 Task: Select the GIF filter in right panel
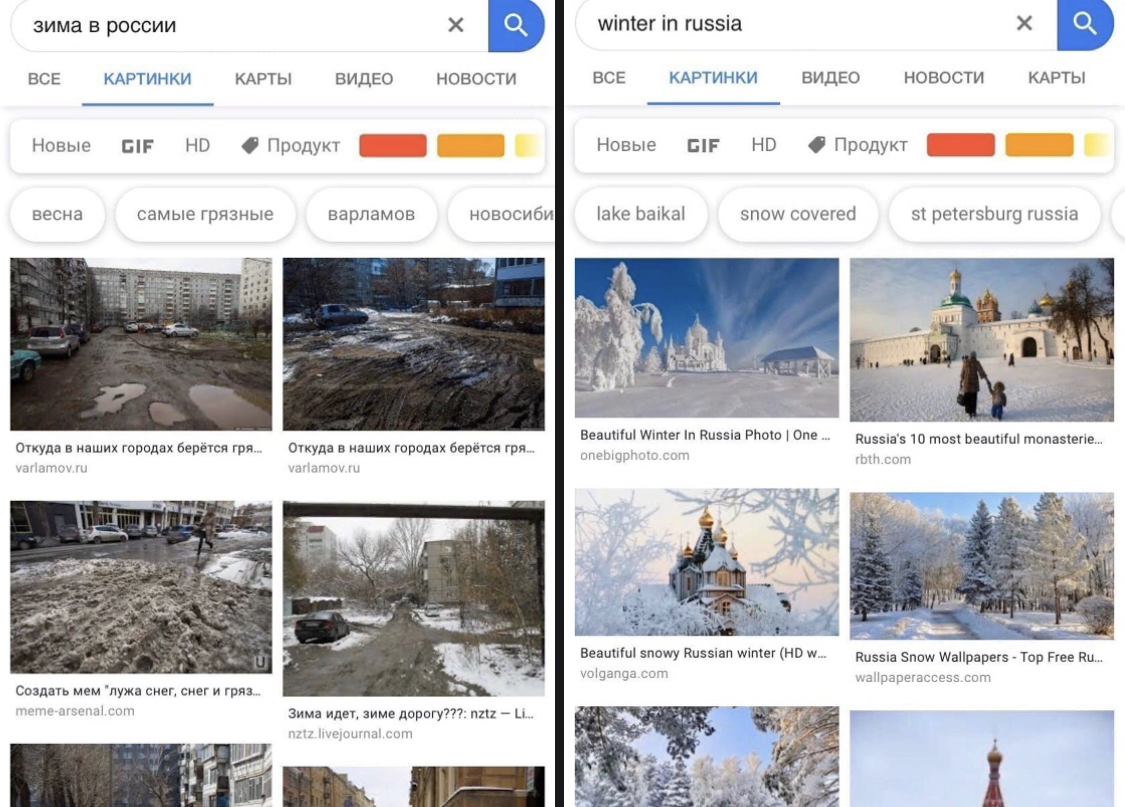tap(703, 146)
